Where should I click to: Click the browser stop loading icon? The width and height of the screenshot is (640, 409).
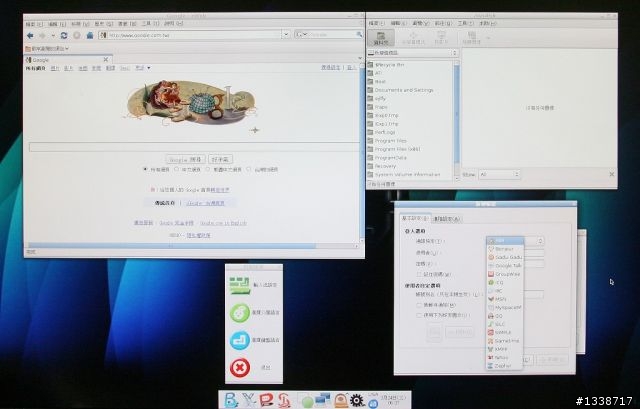point(77,36)
